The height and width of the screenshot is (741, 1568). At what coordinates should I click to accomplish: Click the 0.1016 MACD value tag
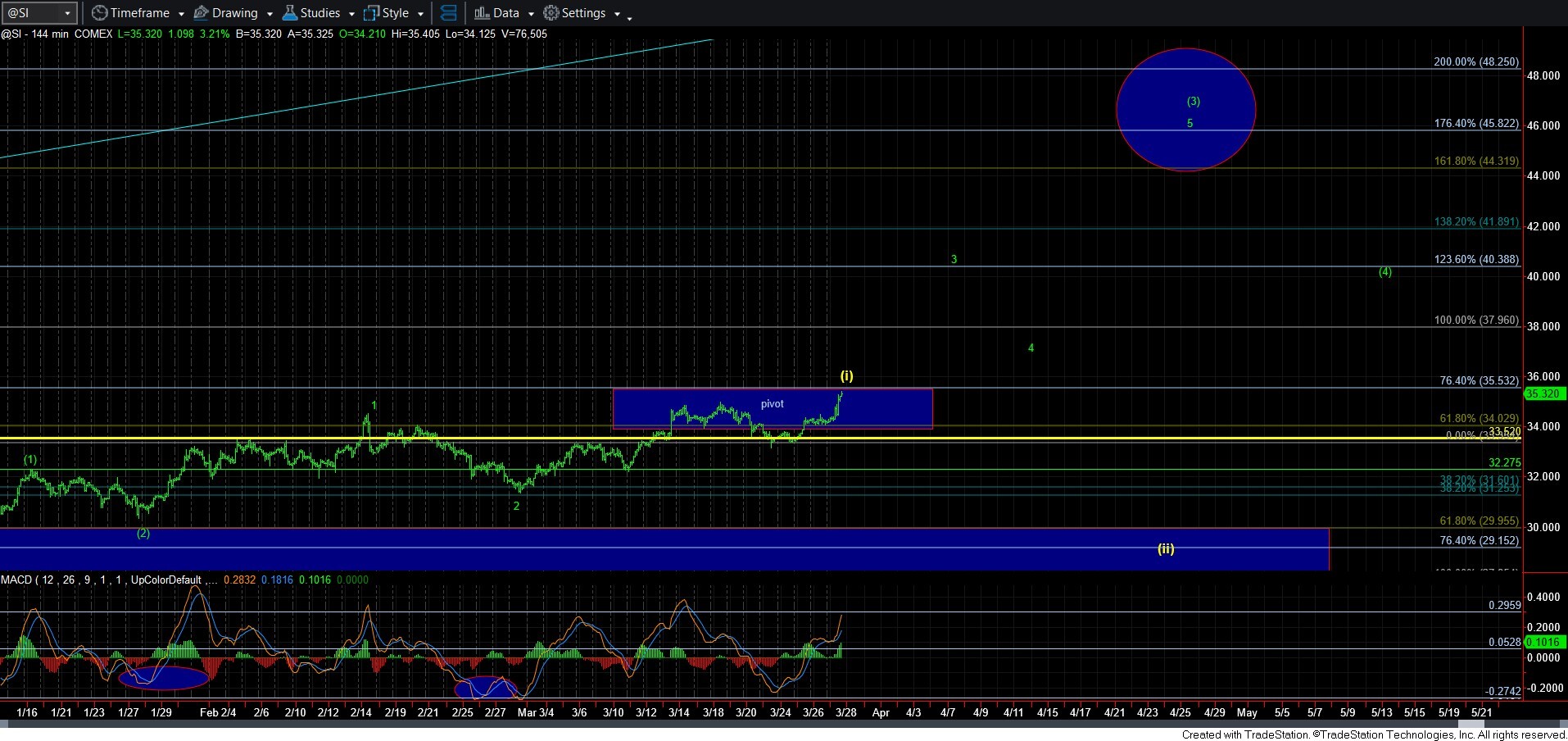[x=1543, y=642]
